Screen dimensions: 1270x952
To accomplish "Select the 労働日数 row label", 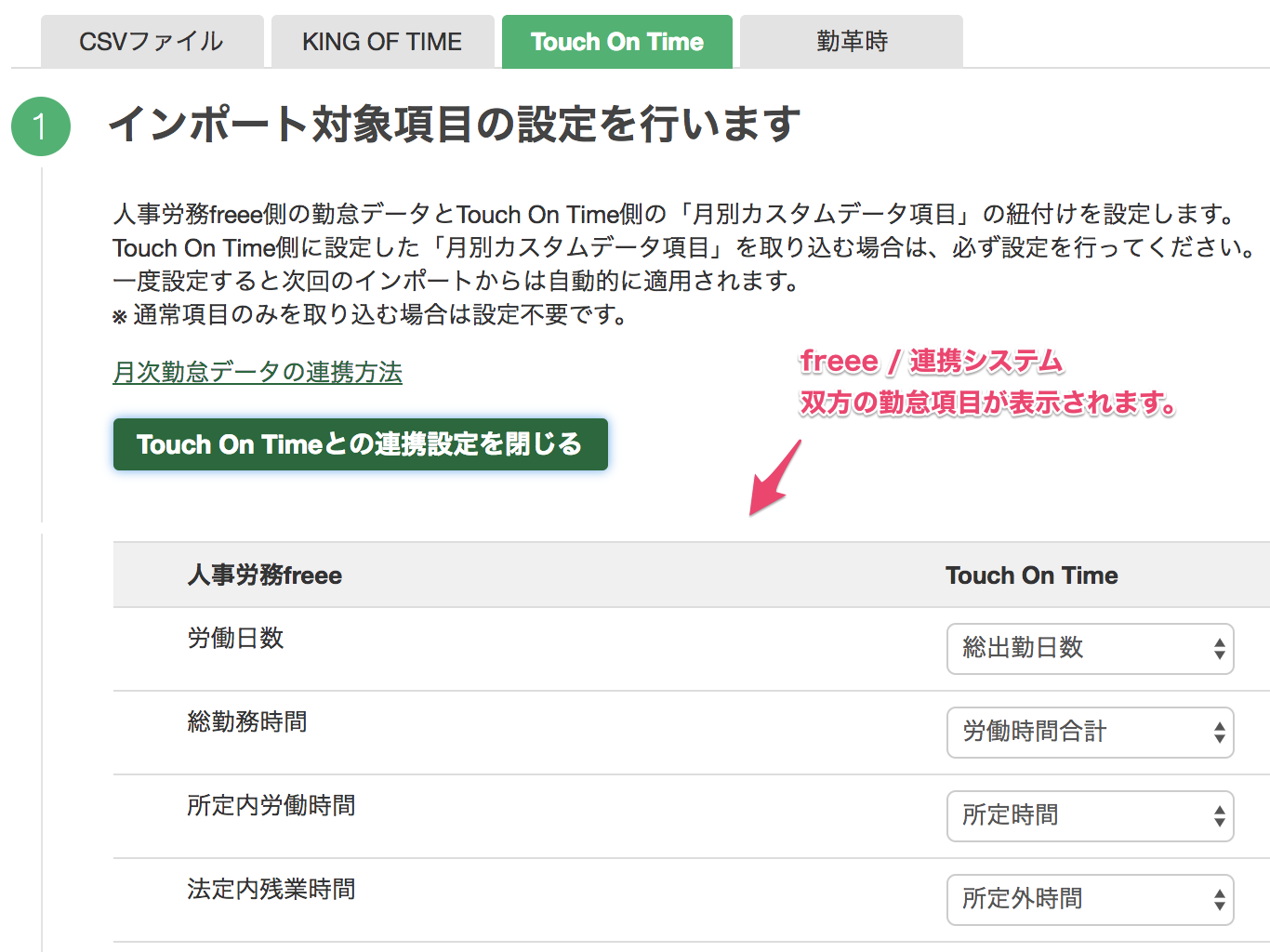I will 234,639.
